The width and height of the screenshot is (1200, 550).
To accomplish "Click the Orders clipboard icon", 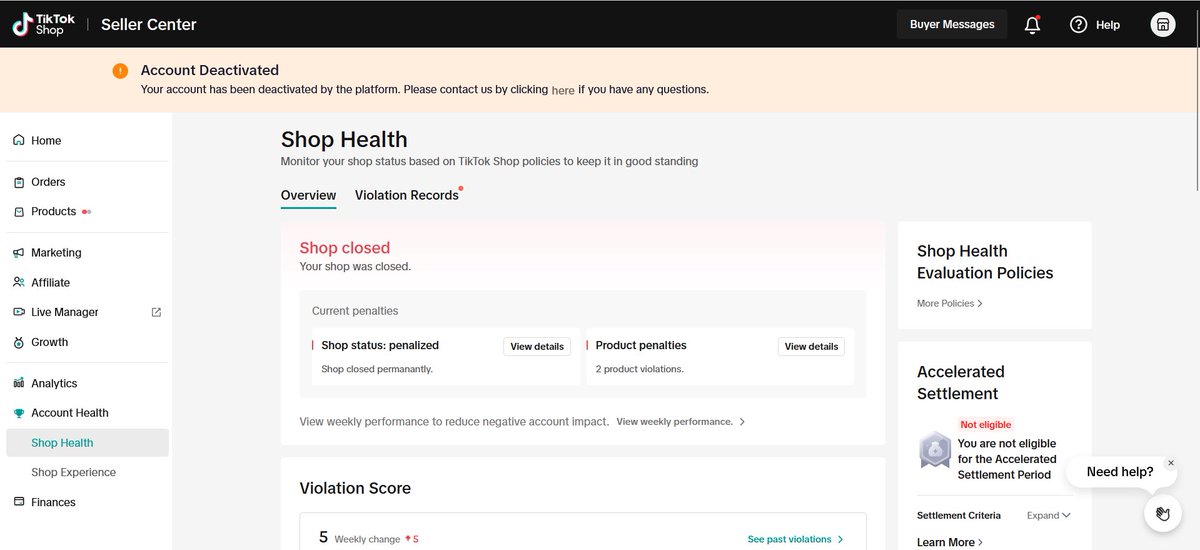I will (x=19, y=182).
